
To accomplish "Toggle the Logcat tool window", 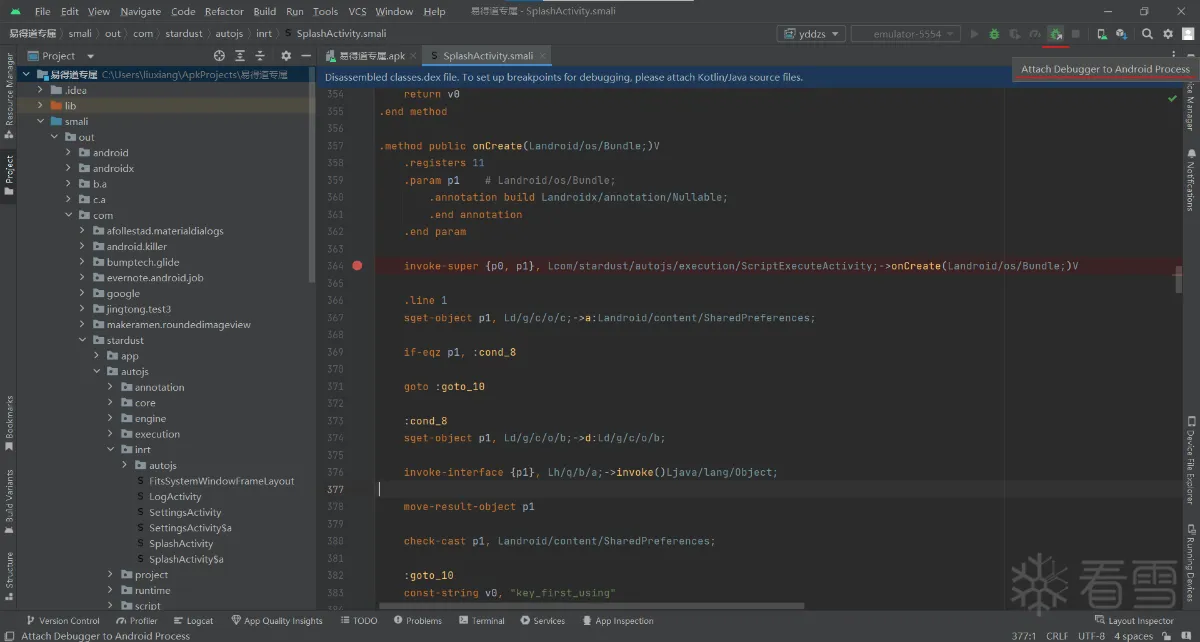I will click(x=192, y=621).
